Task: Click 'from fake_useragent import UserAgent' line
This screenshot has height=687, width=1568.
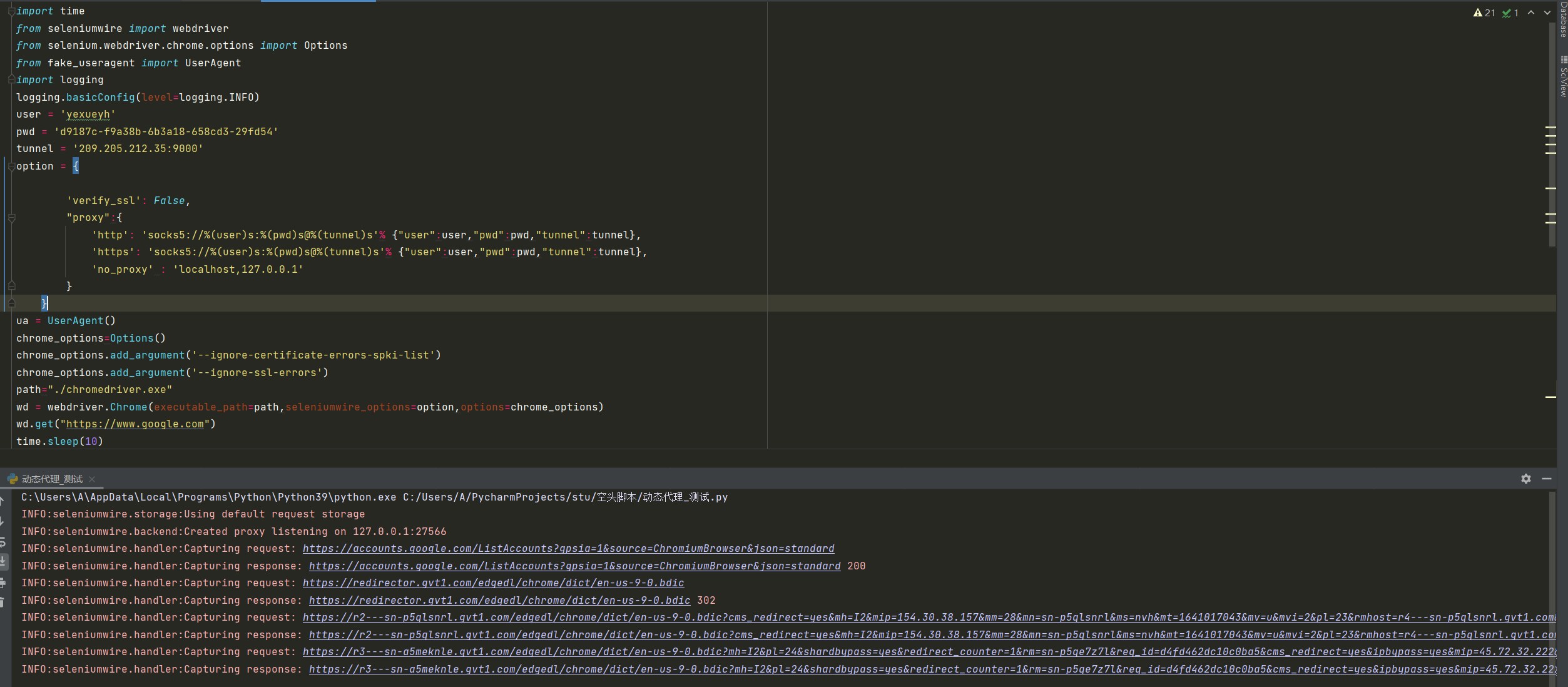Action: pos(128,63)
